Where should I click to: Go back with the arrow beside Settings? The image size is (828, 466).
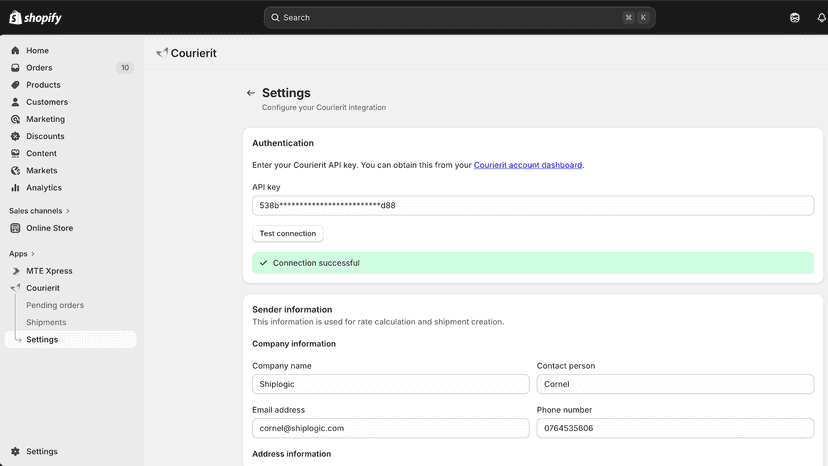coord(251,93)
